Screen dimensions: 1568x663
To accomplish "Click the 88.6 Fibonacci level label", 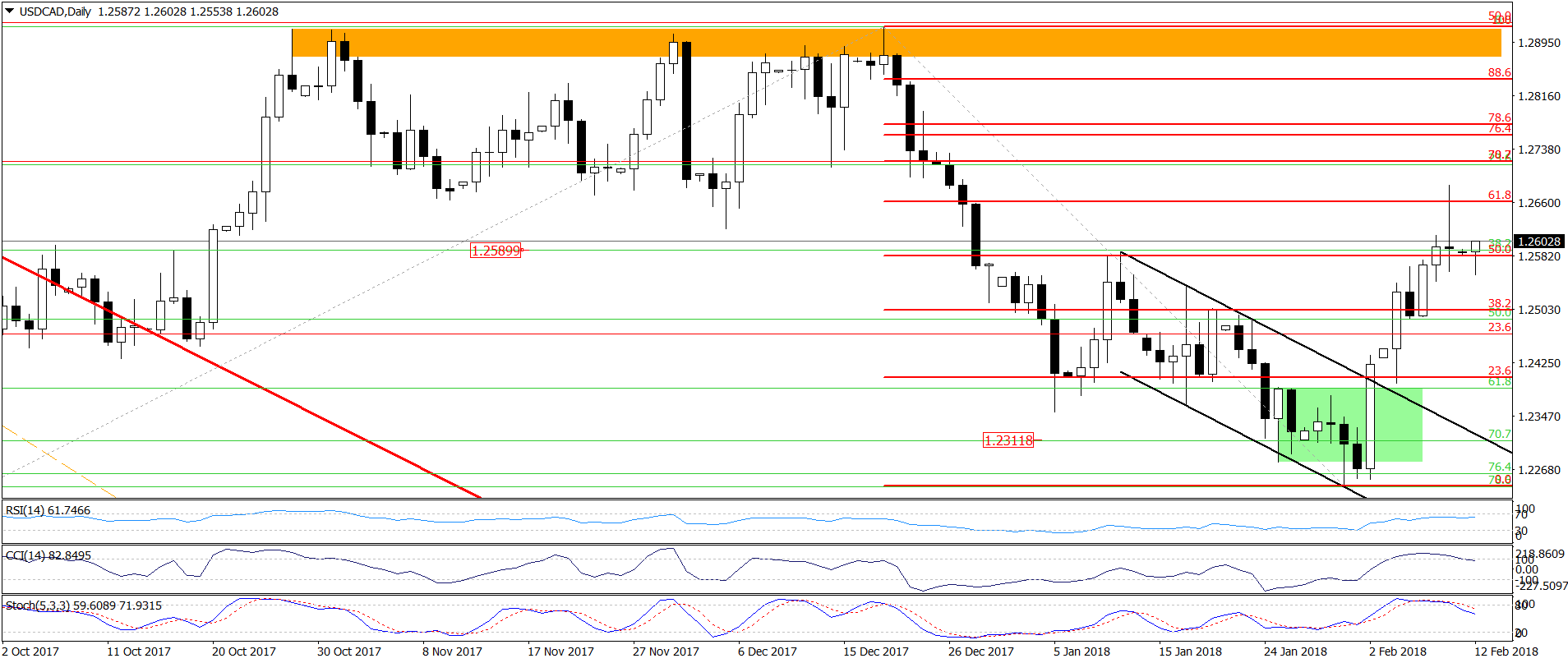I will click(x=1499, y=72).
